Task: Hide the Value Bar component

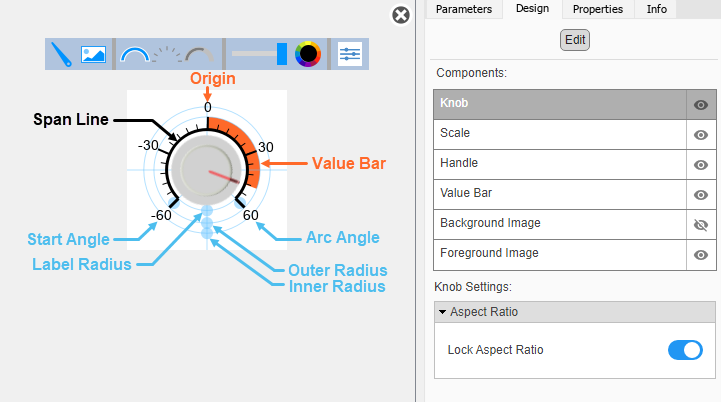Action: (700, 195)
